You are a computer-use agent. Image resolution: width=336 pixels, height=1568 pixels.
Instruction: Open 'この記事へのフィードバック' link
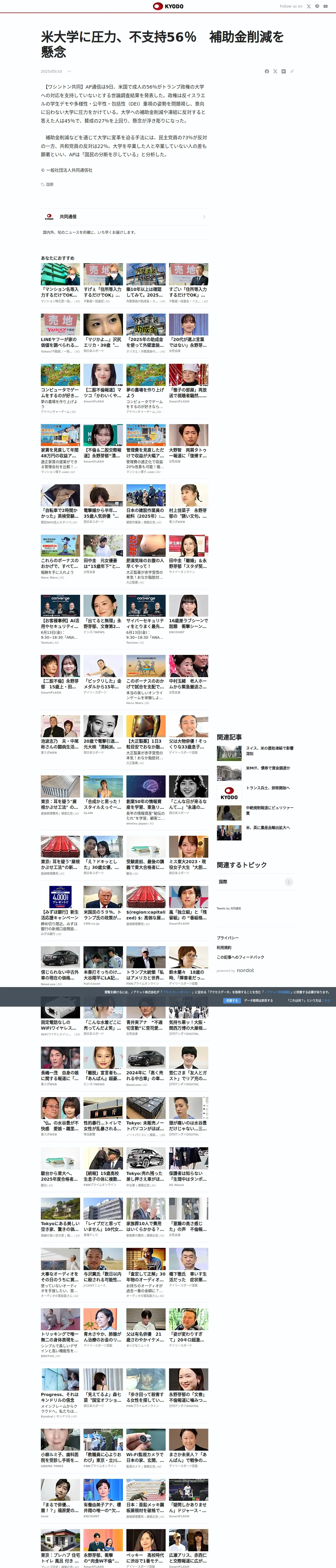240,957
